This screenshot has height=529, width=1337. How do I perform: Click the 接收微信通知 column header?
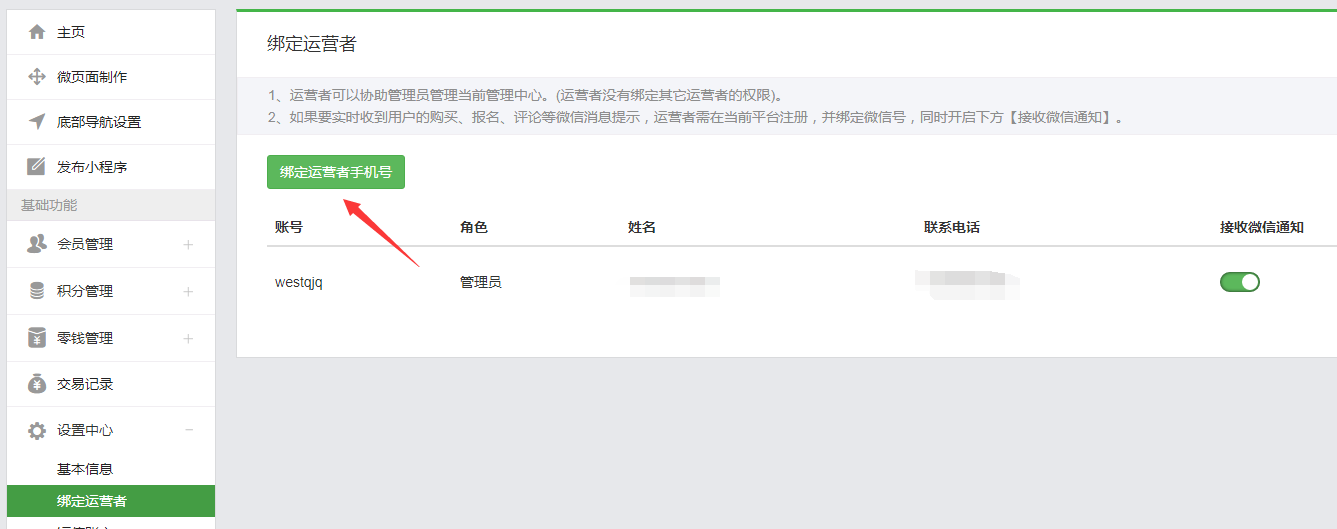tap(1261, 227)
